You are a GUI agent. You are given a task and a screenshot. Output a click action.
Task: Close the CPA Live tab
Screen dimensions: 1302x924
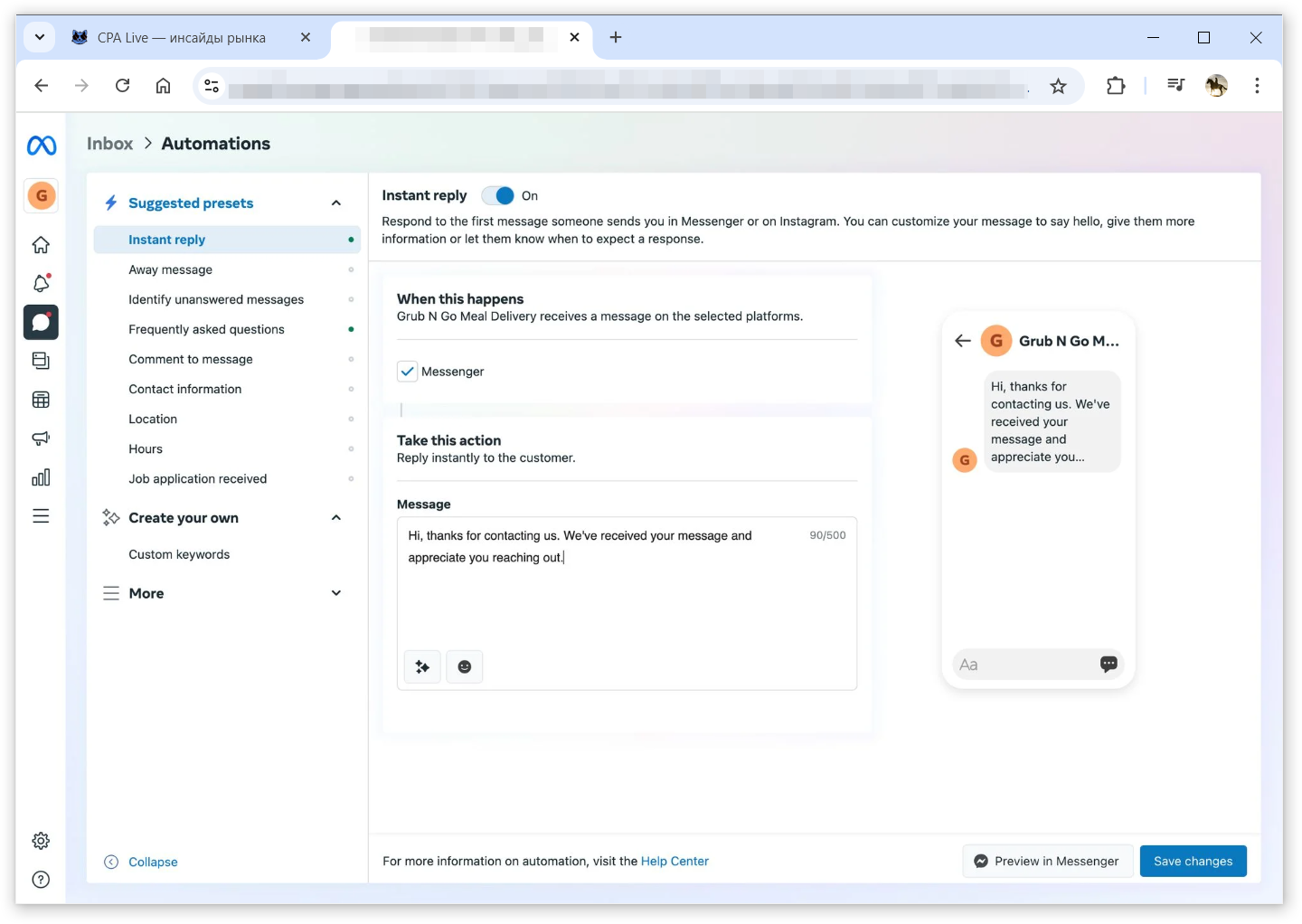point(306,37)
